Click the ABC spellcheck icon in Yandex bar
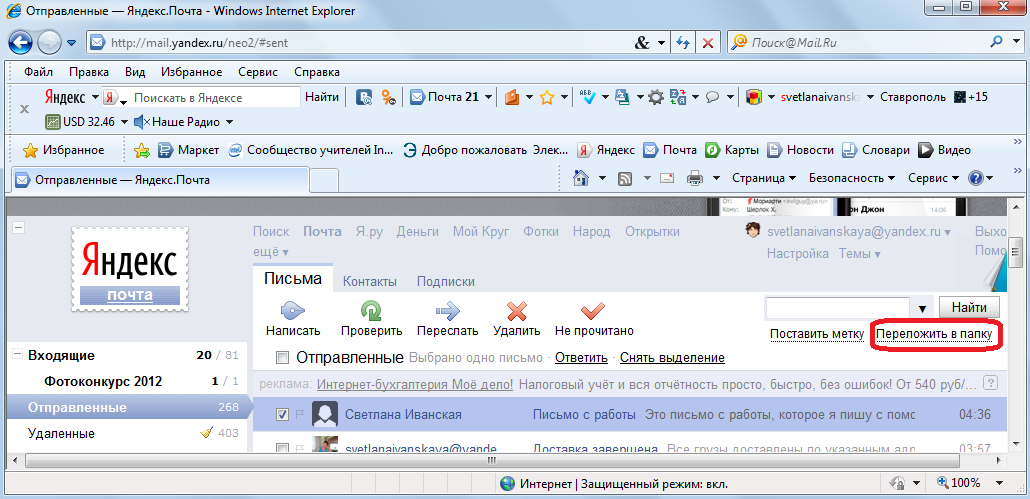Screen dimensions: 1030x499 [x=587, y=97]
